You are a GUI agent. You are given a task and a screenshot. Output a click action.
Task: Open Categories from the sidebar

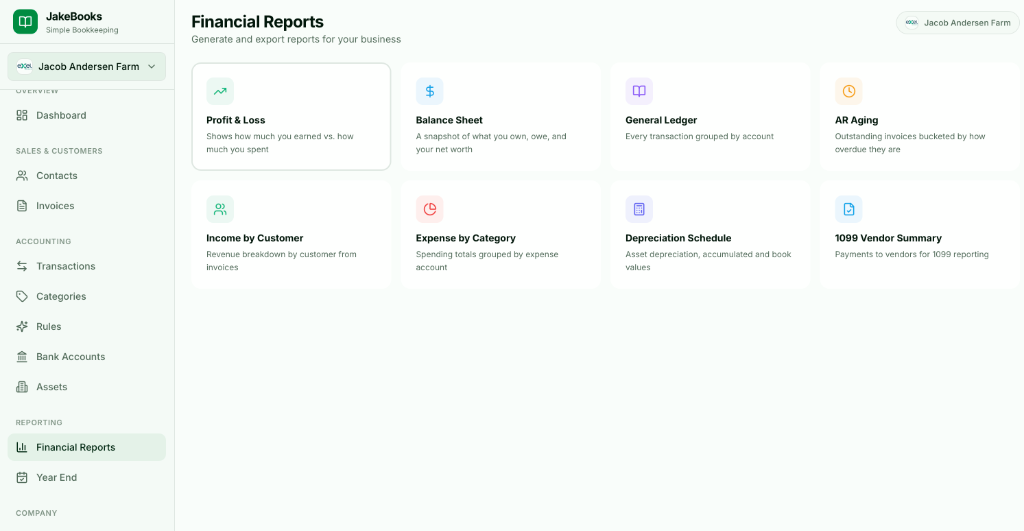[x=87, y=297]
